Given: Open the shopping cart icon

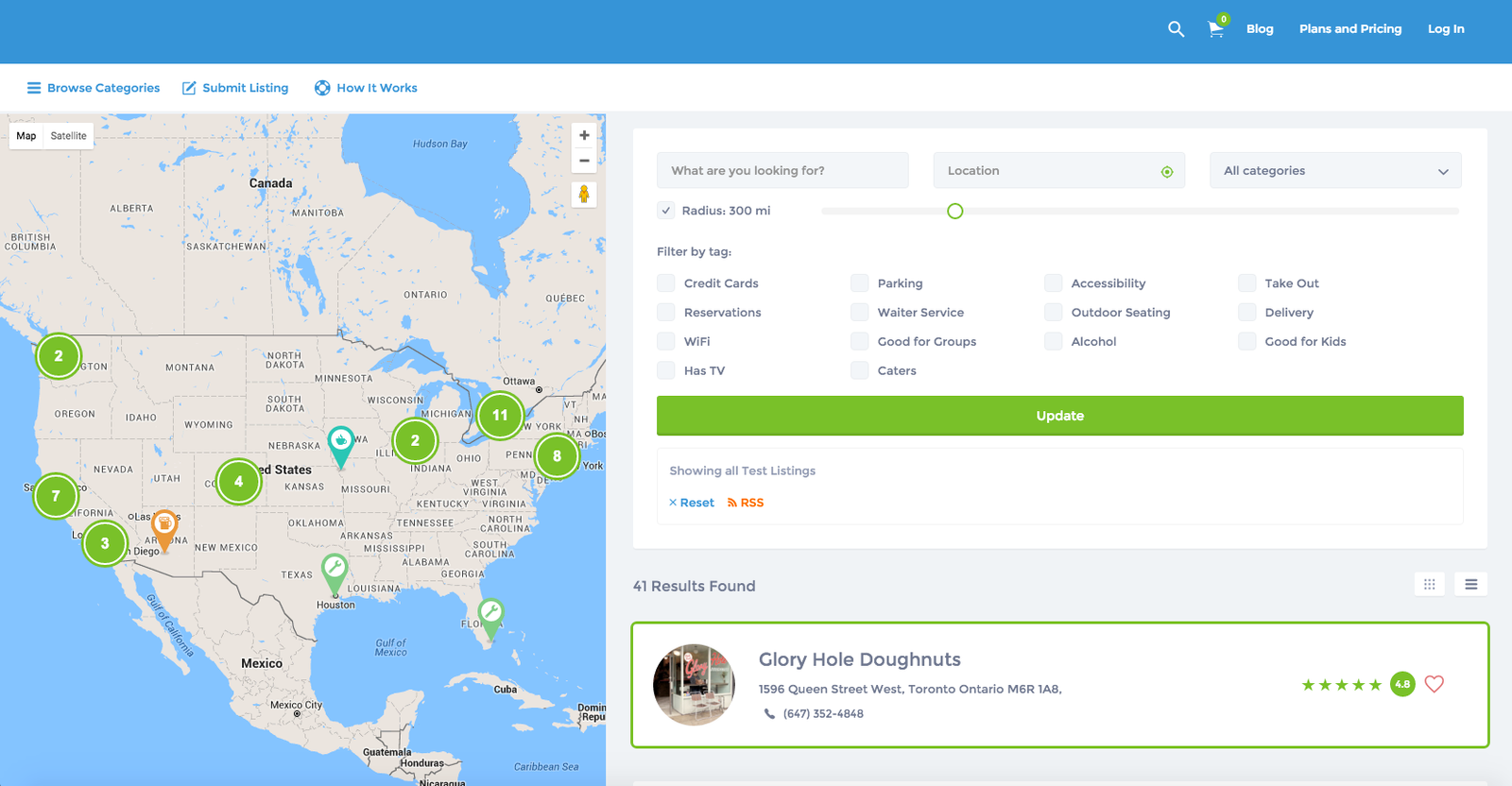Looking at the screenshot, I should [x=1216, y=29].
